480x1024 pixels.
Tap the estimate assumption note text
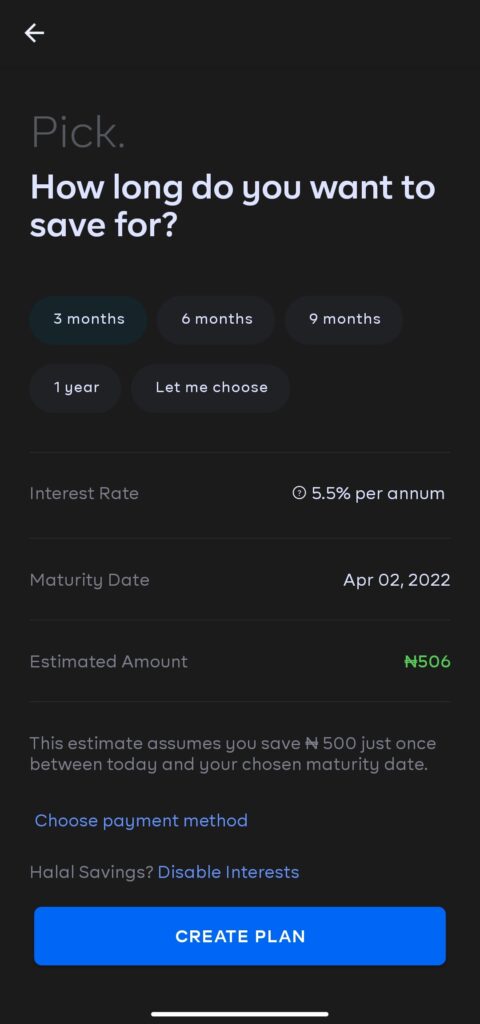(x=232, y=754)
